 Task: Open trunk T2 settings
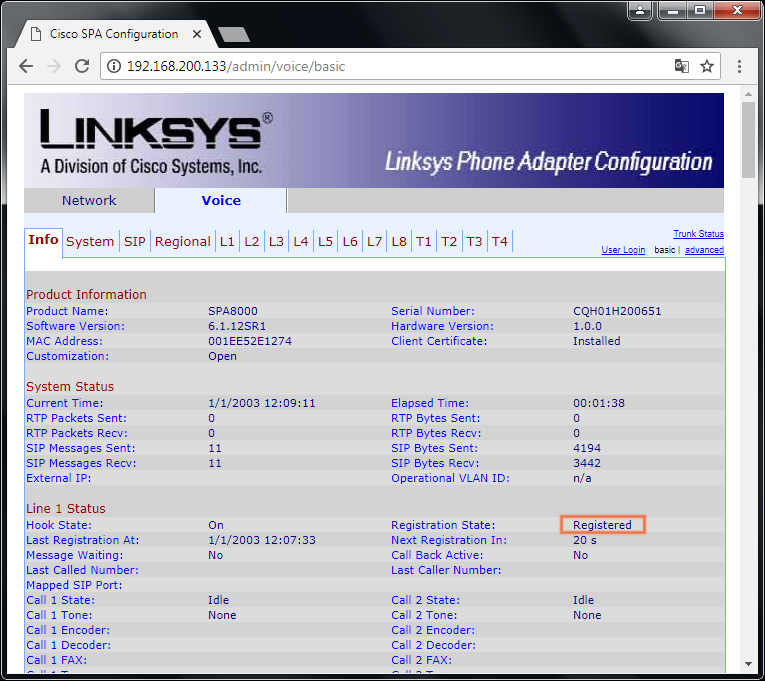click(449, 241)
